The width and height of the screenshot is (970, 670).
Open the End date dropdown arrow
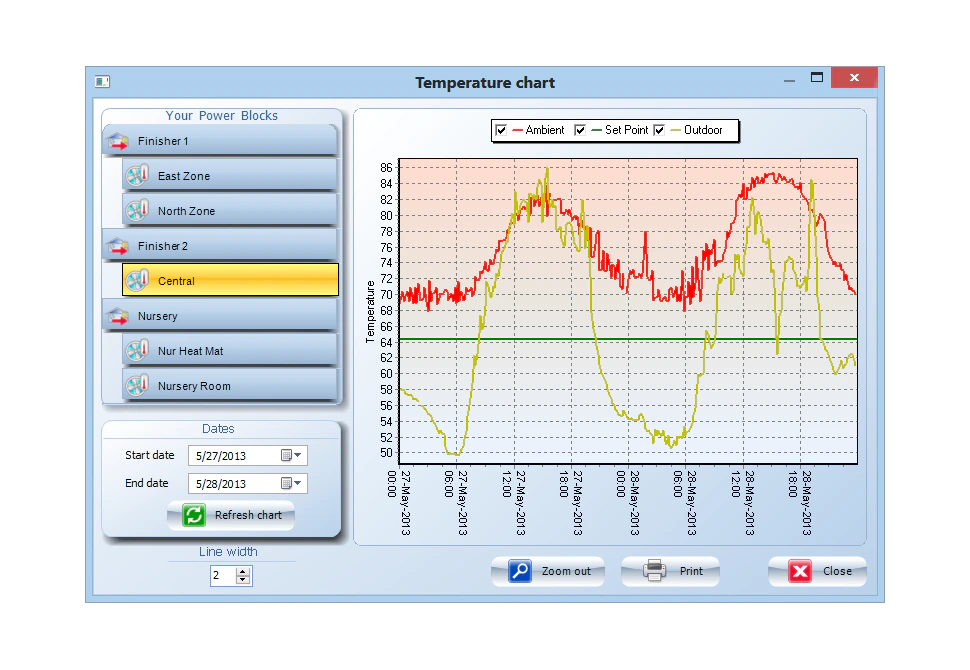298,483
